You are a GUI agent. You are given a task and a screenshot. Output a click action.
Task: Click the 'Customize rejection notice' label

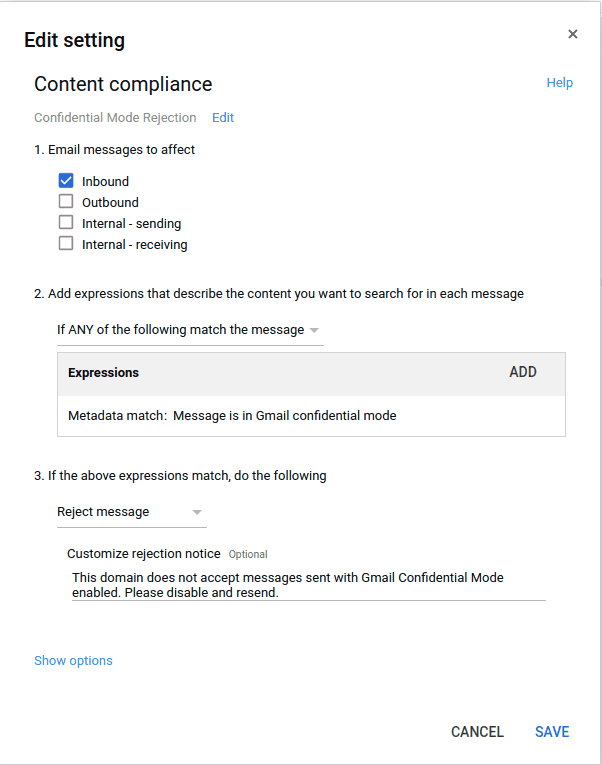[143, 554]
